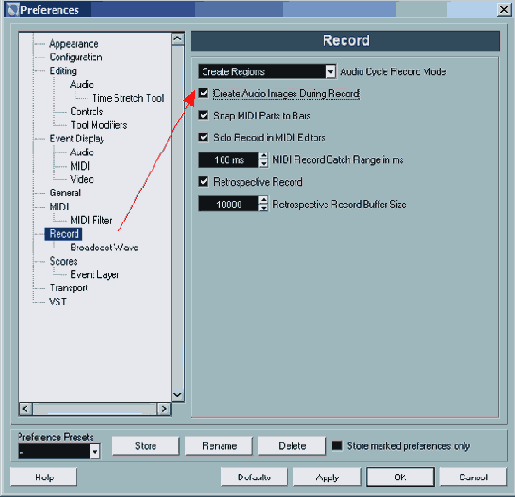This screenshot has width=515, height=497.
Task: Click the Store preset button
Action: pyautogui.click(x=145, y=446)
